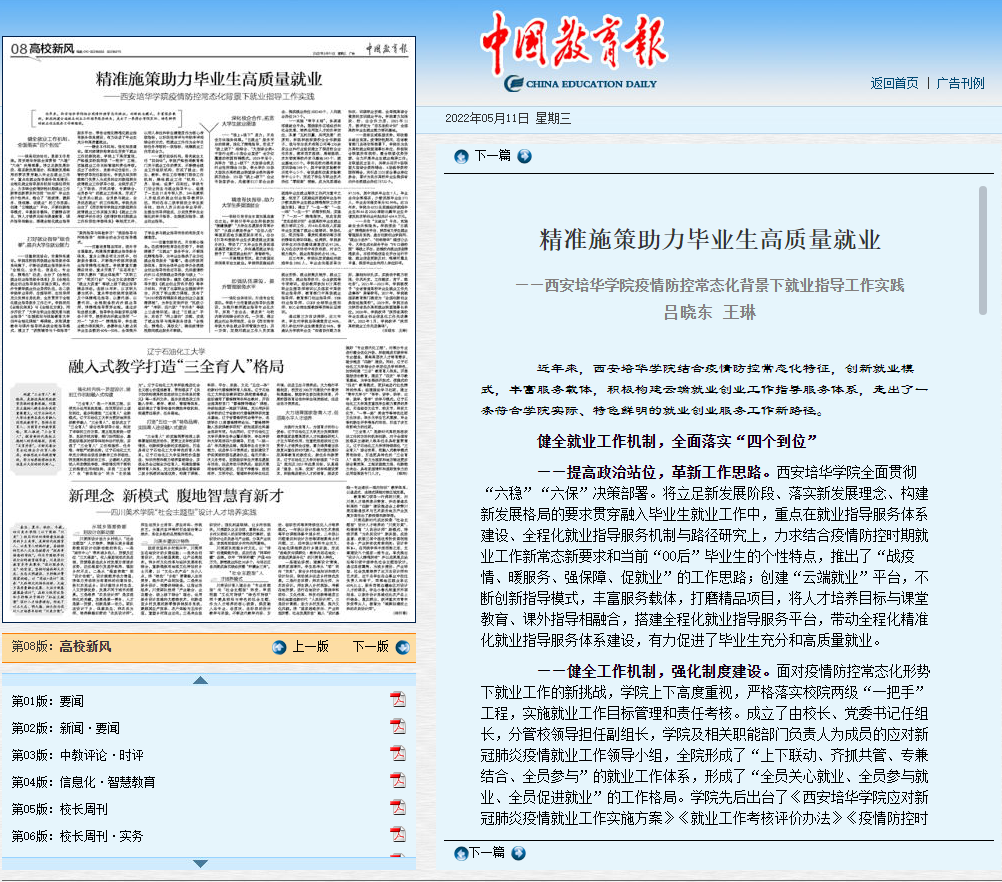Open PDF icon for 第01版 要闻

coord(398,700)
